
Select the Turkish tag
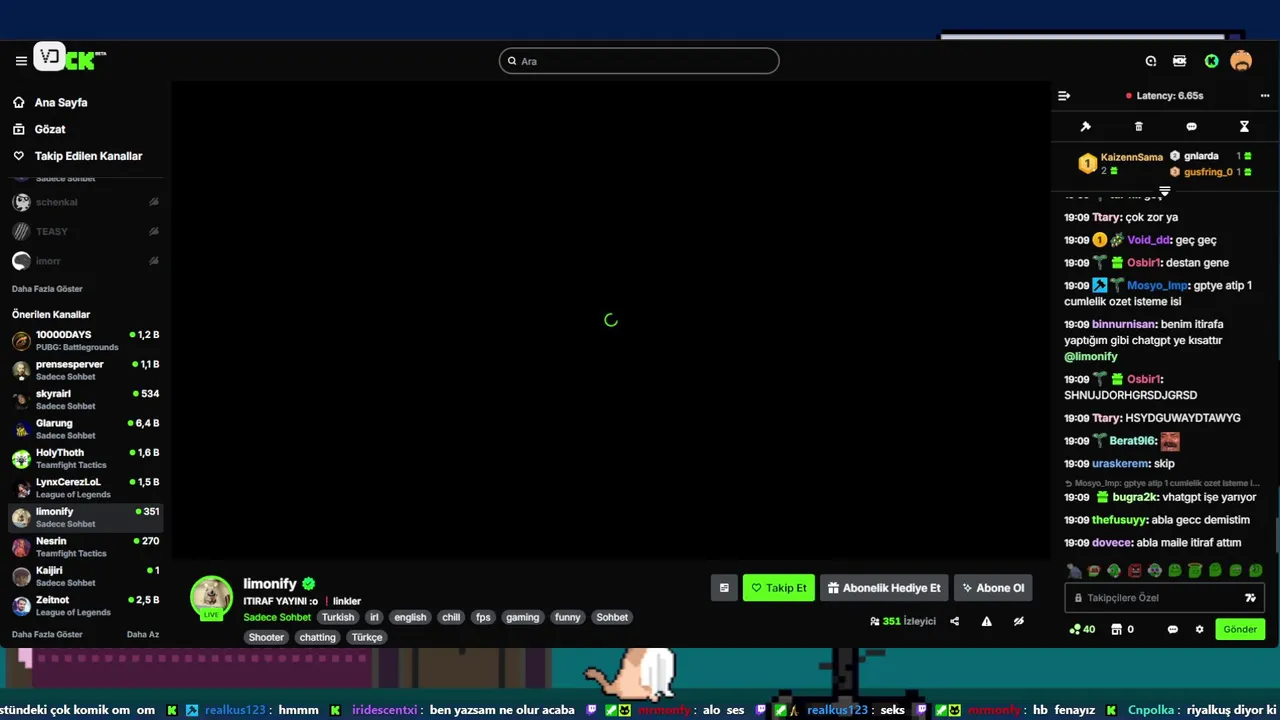pyautogui.click(x=338, y=617)
